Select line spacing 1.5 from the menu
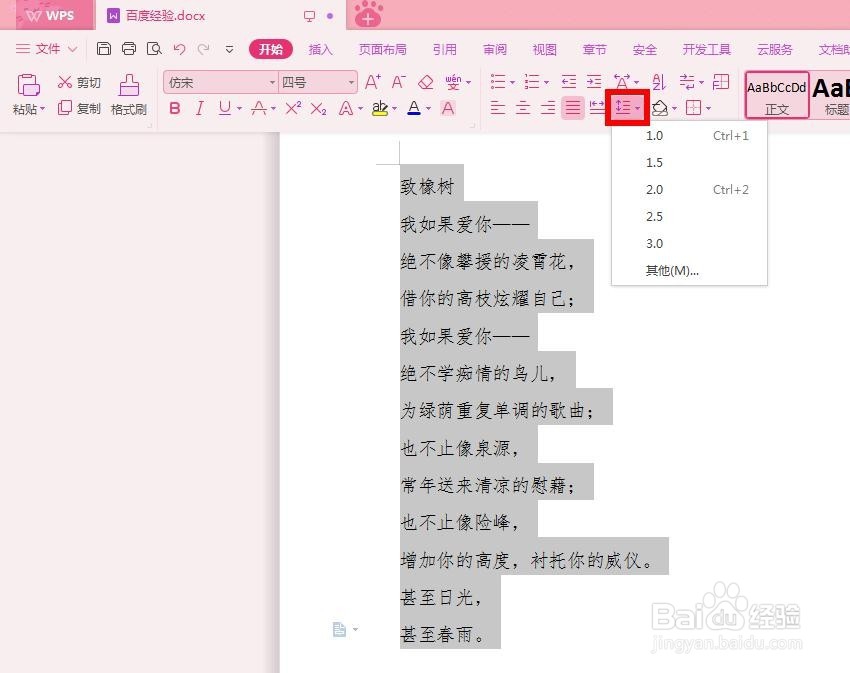 [x=654, y=162]
